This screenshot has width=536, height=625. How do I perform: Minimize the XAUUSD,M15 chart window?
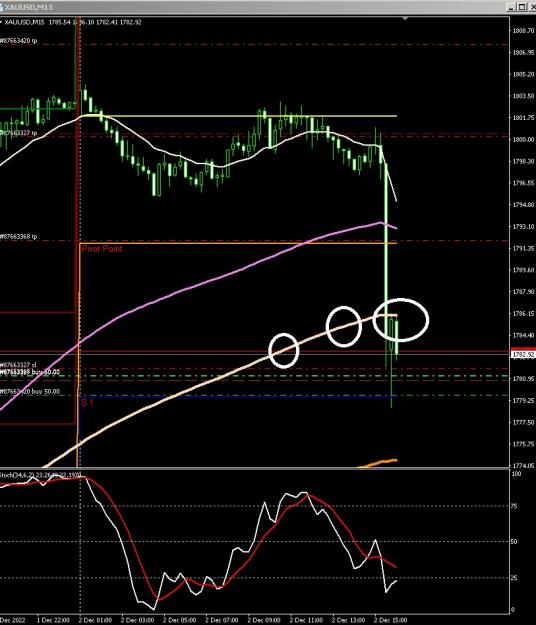(512, 7)
